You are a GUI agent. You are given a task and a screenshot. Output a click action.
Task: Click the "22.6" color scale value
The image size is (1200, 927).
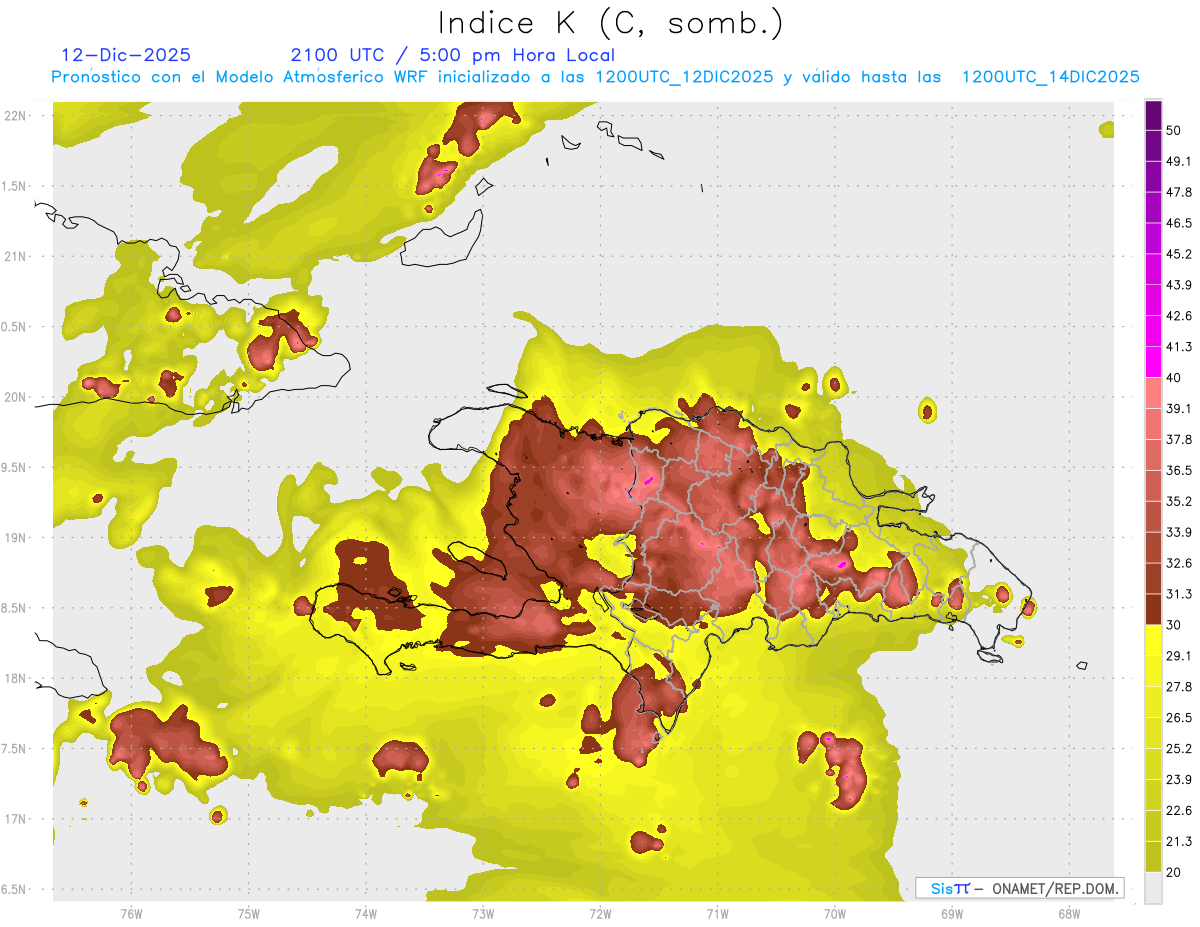point(1179,811)
